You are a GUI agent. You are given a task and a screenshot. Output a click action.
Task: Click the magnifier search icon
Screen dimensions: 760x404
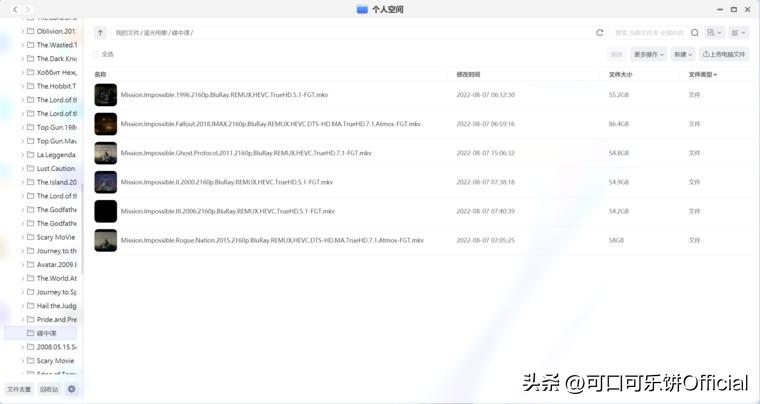coord(695,32)
